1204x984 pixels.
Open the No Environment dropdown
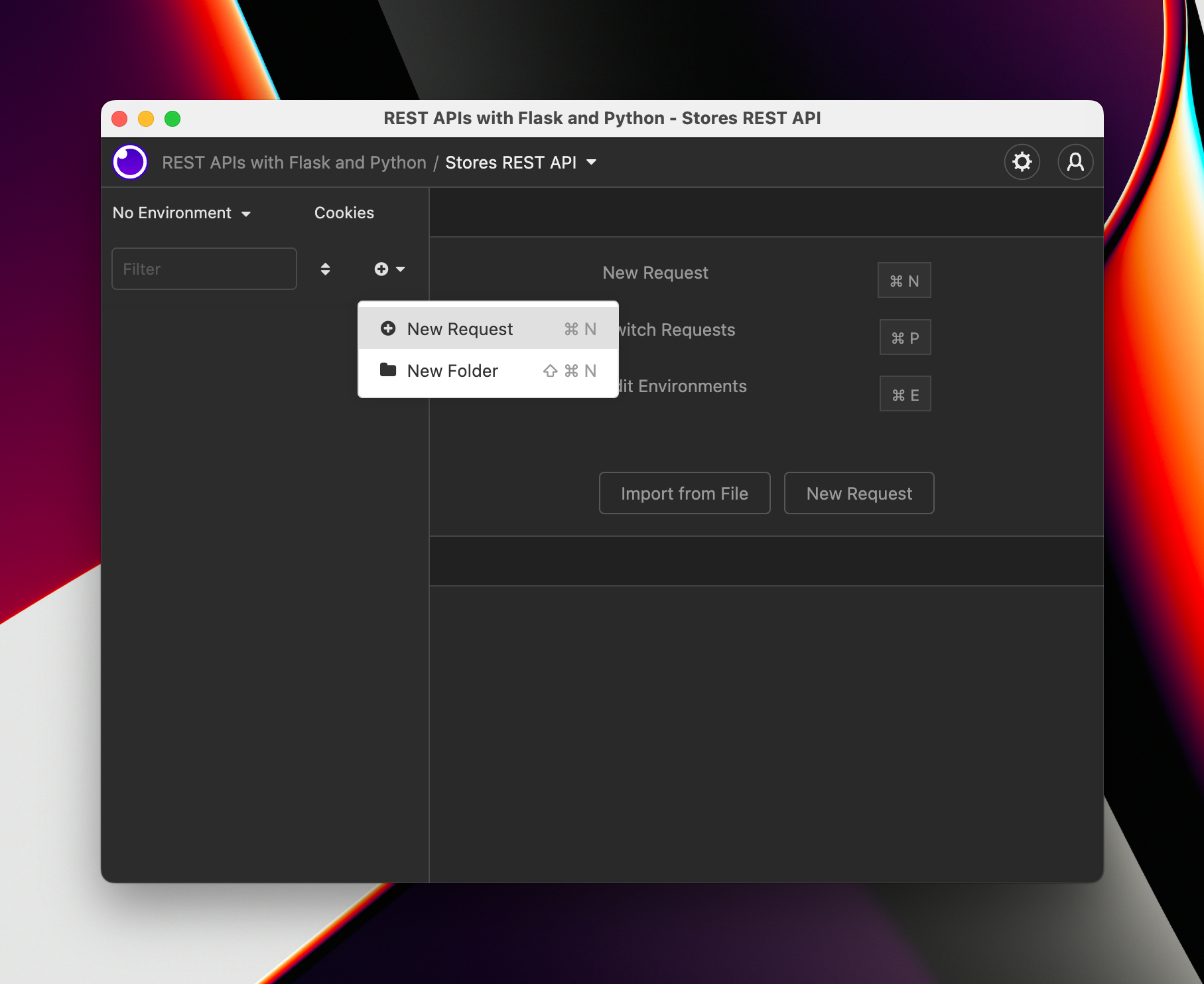point(182,213)
